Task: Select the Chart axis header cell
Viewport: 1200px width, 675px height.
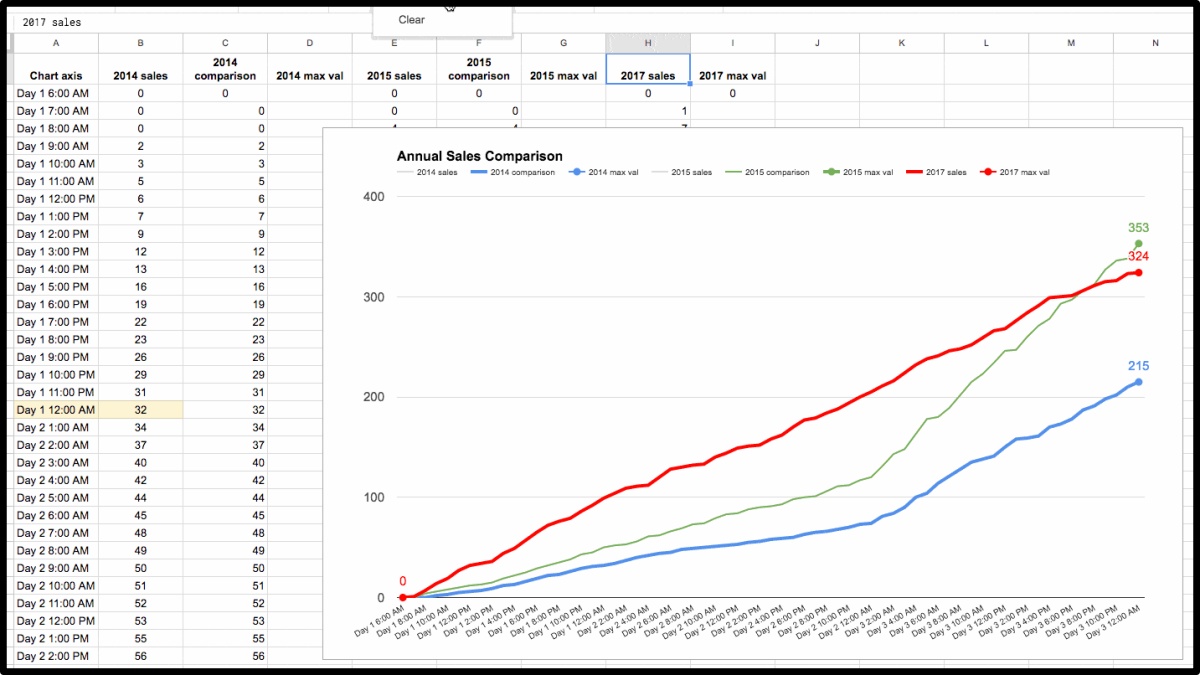Action: click(x=56, y=75)
